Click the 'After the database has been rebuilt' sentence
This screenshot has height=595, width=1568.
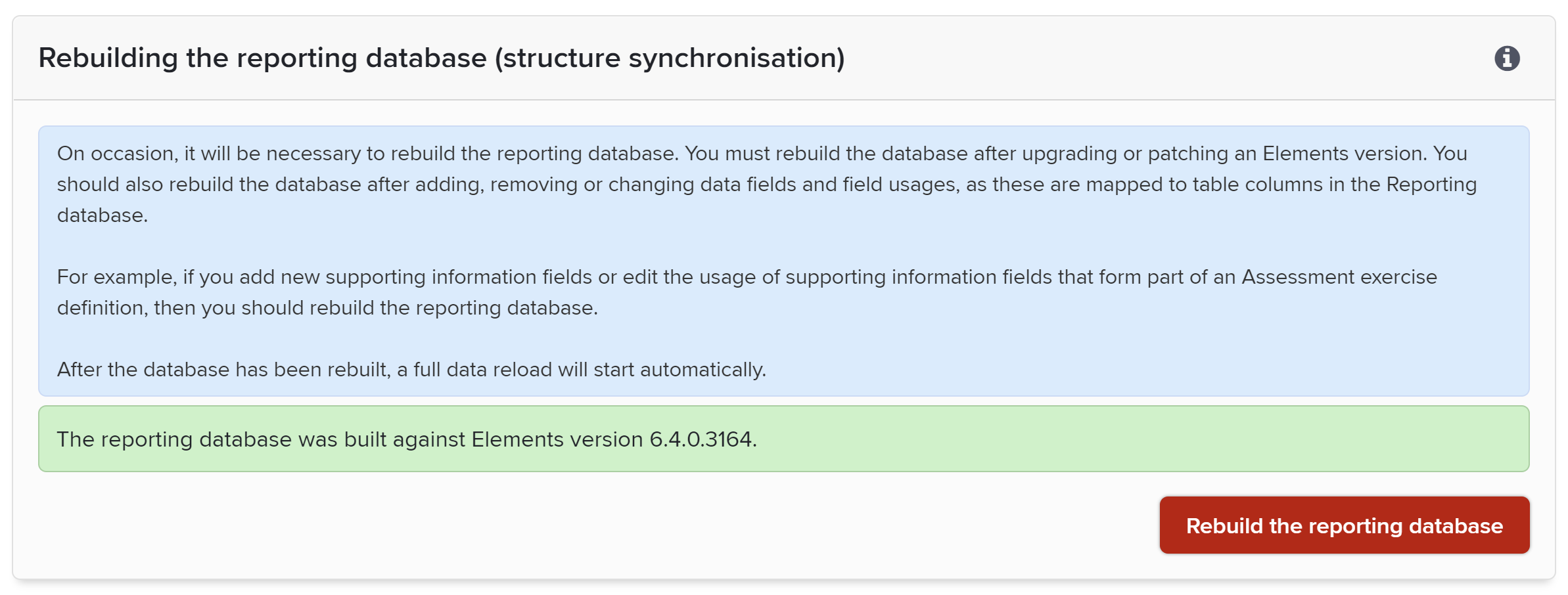411,370
